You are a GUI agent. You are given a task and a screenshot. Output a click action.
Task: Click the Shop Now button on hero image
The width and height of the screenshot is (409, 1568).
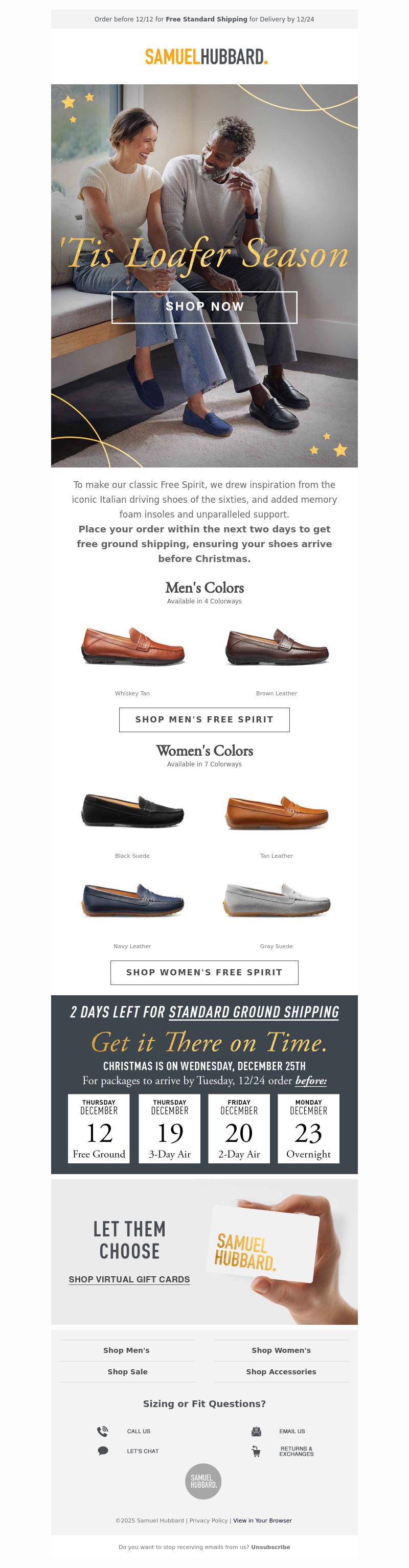(x=204, y=307)
